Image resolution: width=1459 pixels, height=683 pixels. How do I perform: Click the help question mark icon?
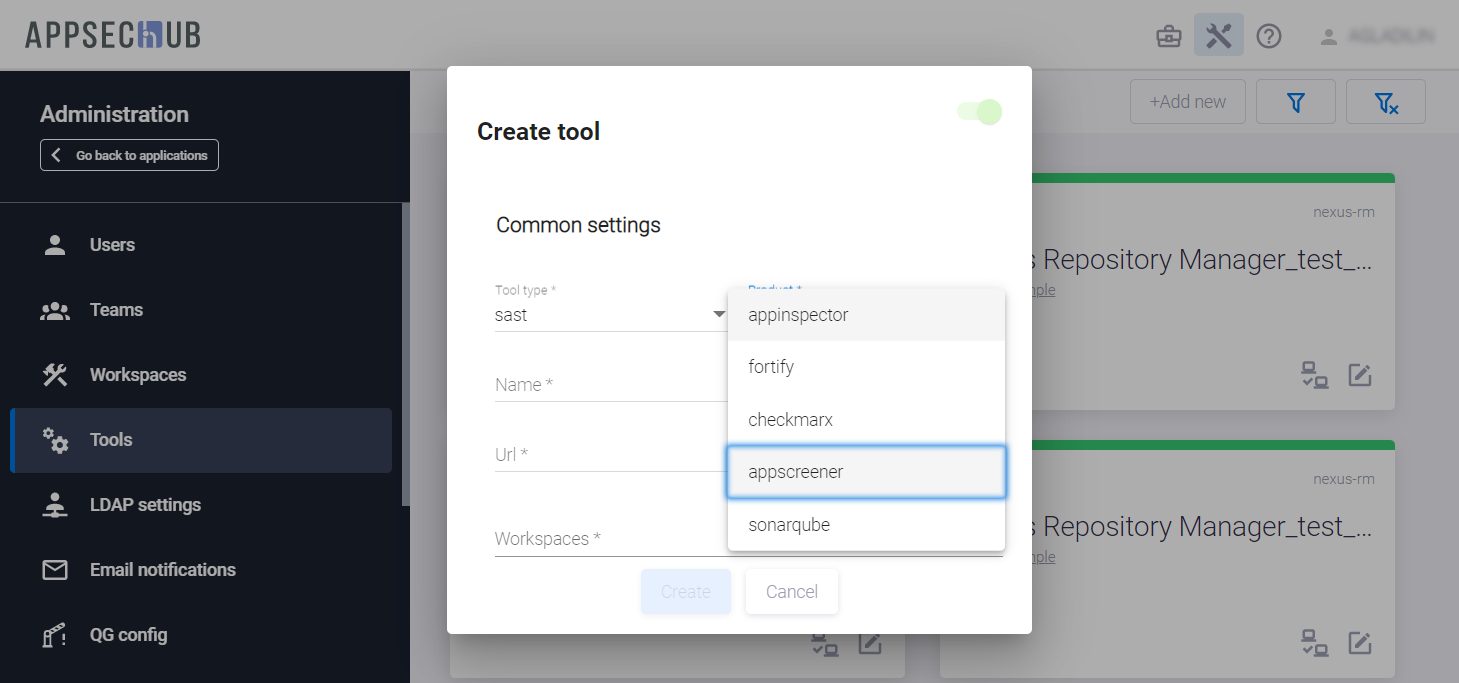pos(1269,37)
